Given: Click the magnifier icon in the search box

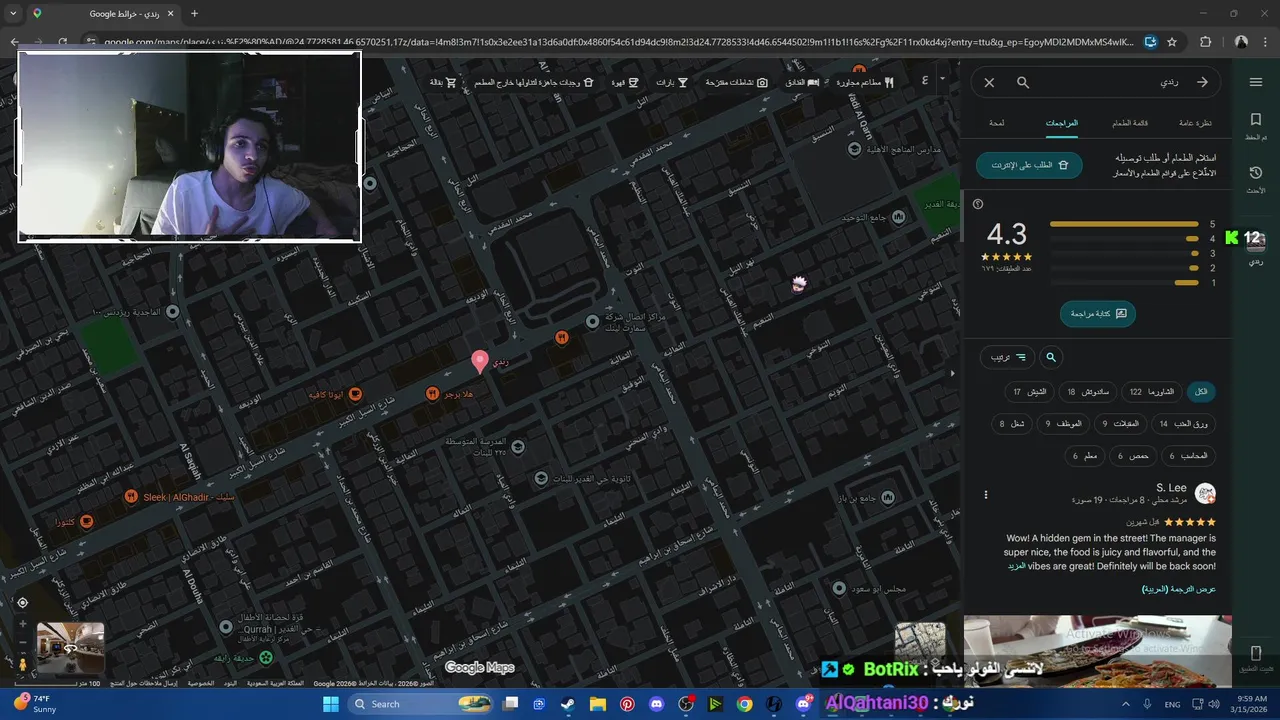Looking at the screenshot, I should tap(1023, 82).
